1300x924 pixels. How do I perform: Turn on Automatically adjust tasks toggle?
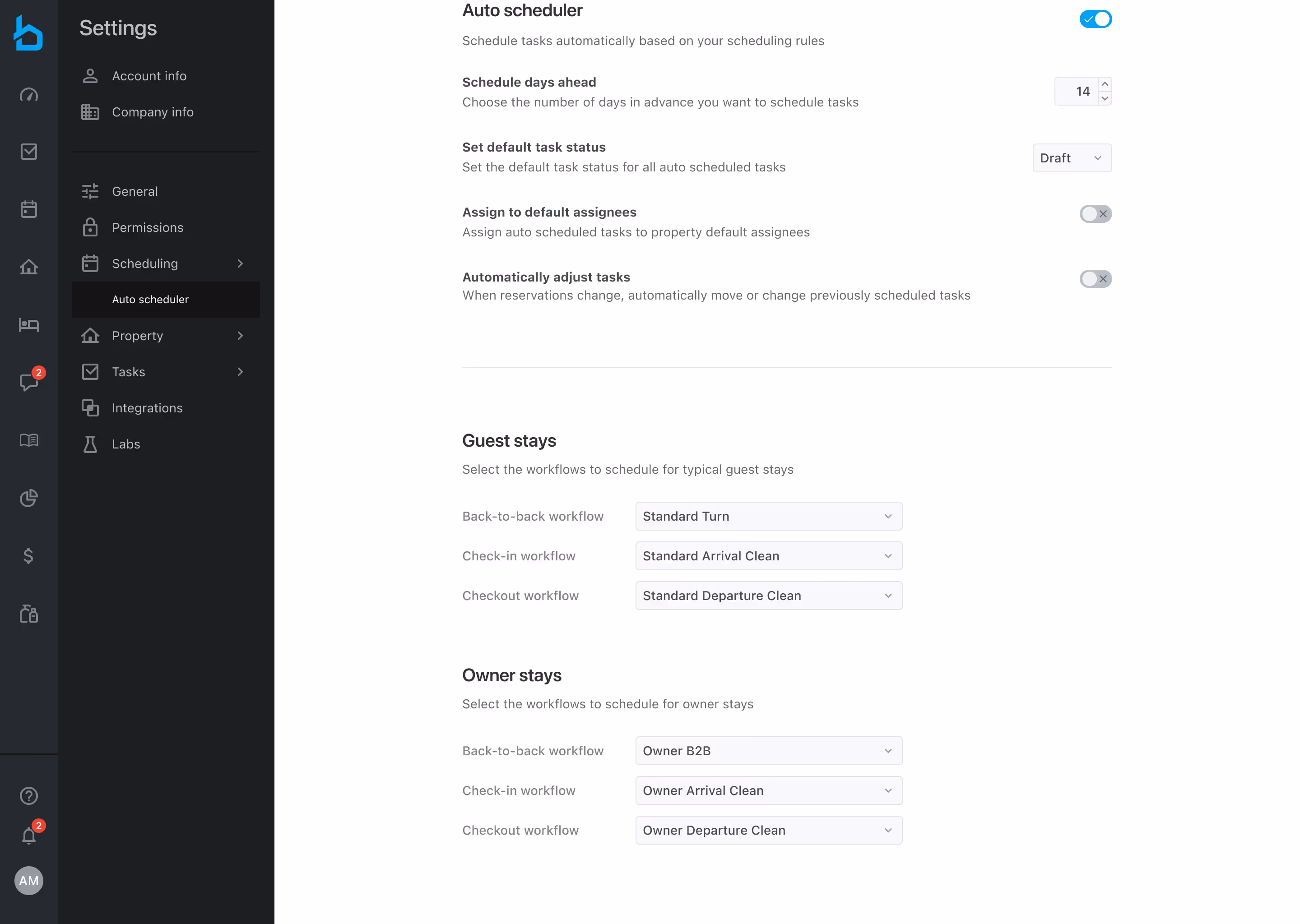pyautogui.click(x=1095, y=279)
